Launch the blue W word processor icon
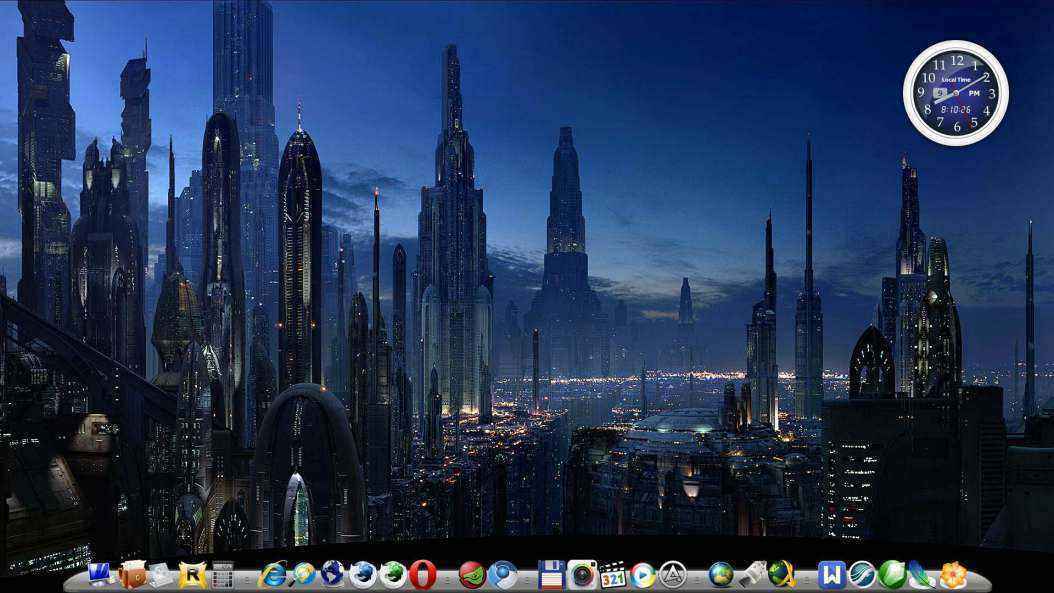This screenshot has height=593, width=1054. pyautogui.click(x=832, y=575)
